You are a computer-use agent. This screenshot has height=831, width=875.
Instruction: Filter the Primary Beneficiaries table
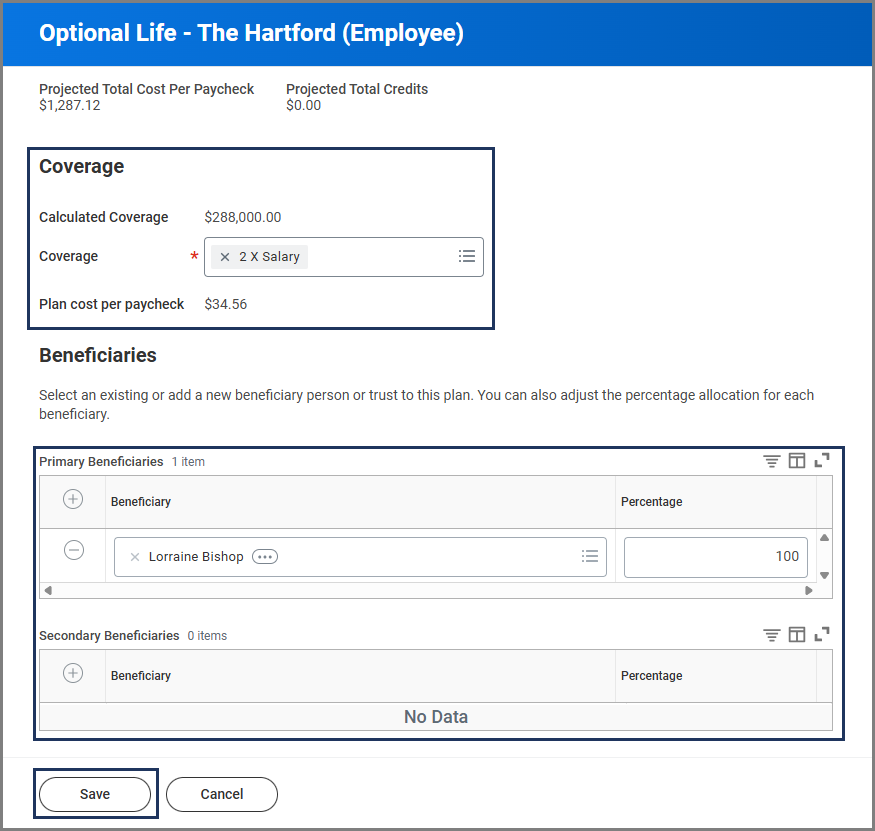[x=771, y=461]
